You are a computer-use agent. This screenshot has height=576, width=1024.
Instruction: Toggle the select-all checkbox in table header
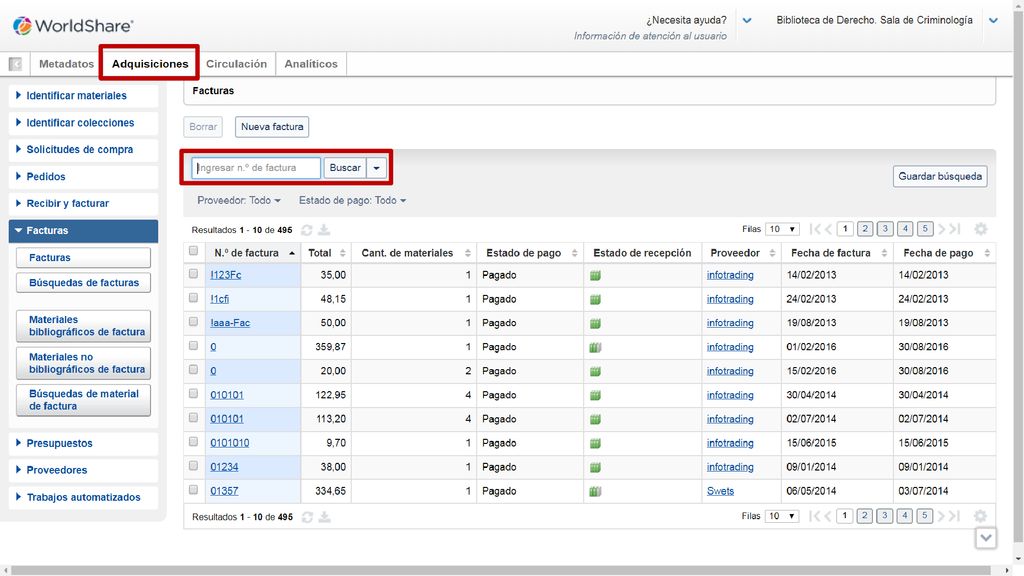(193, 251)
